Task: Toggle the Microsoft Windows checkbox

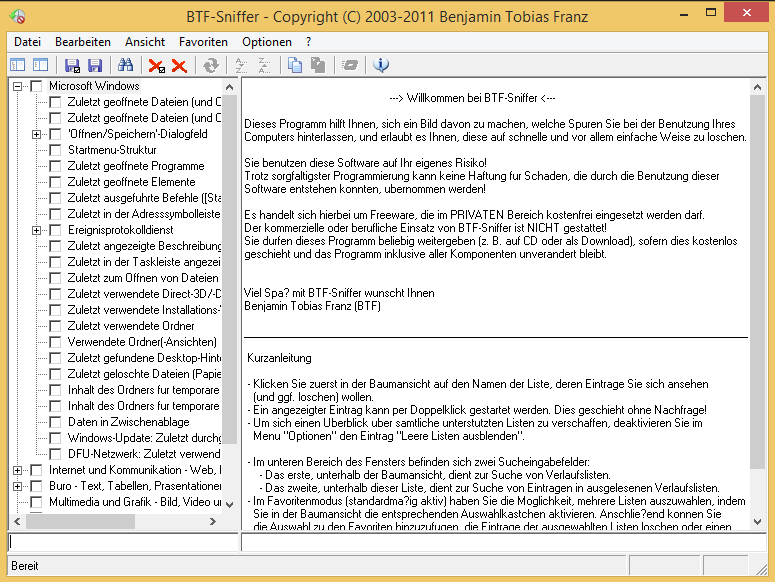Action: coord(36,86)
